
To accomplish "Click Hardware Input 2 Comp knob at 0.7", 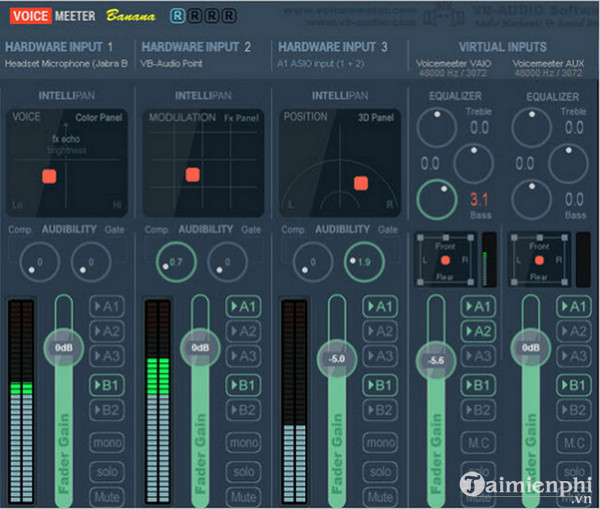I will click(176, 262).
